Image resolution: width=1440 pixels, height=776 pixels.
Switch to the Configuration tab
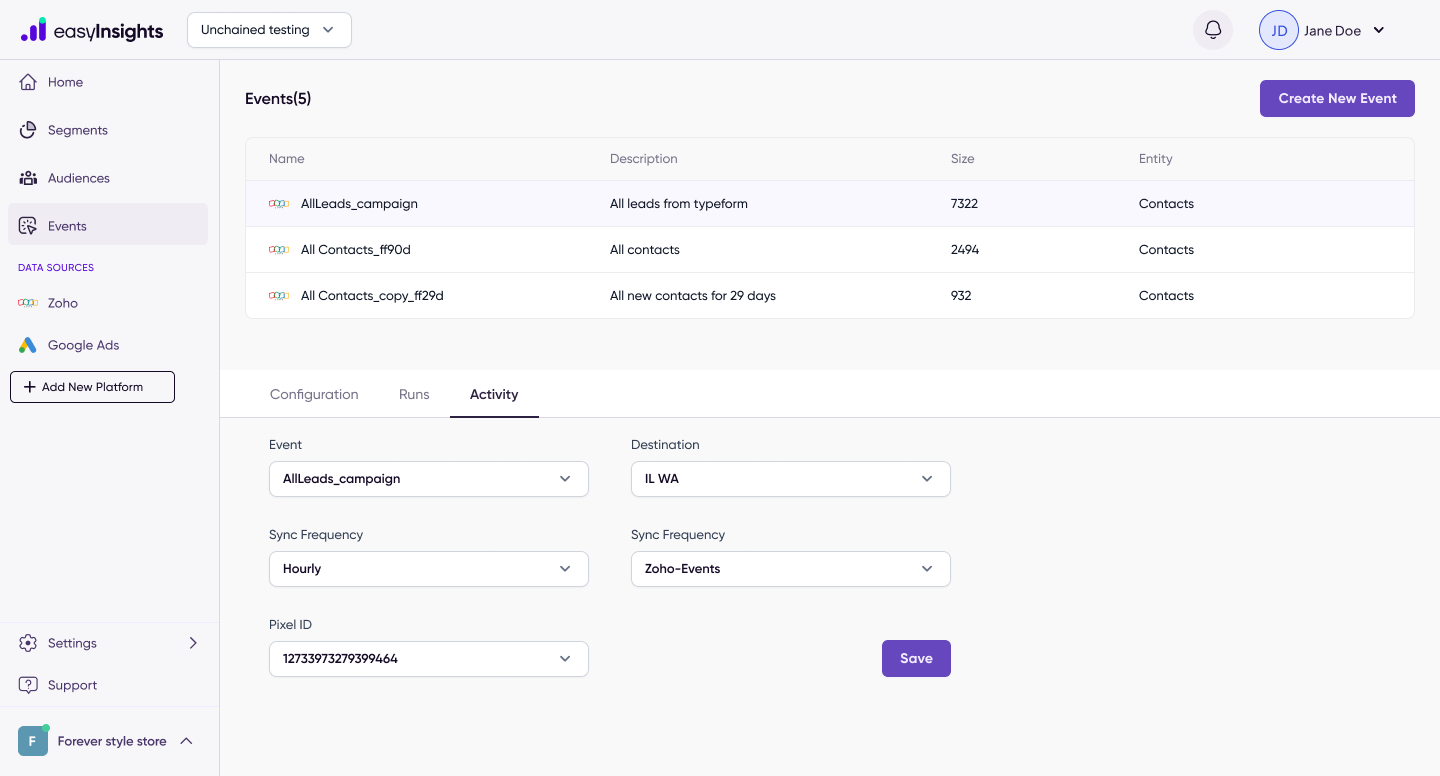[314, 394]
